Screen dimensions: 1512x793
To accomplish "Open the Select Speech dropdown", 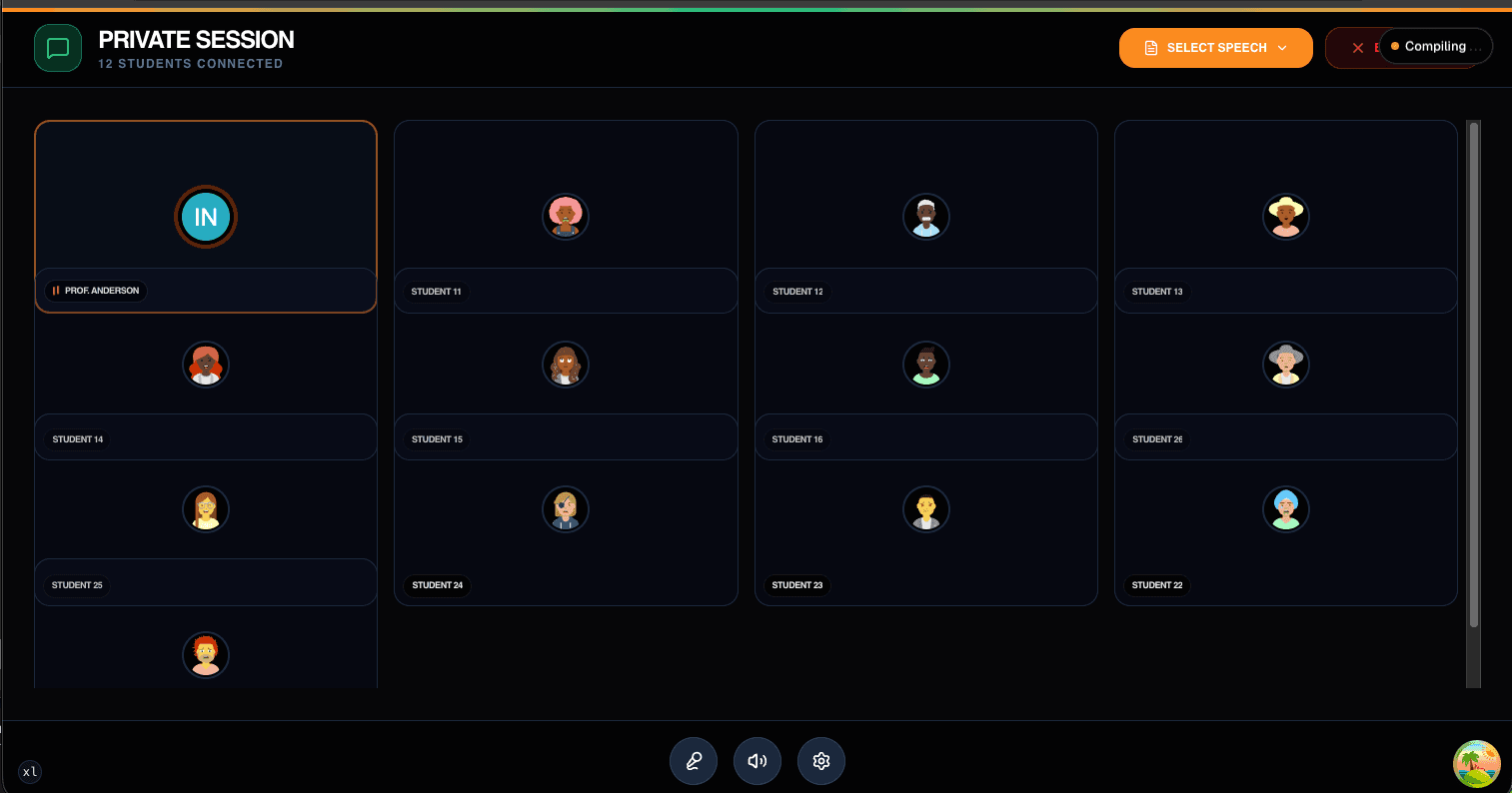I will coord(1216,48).
